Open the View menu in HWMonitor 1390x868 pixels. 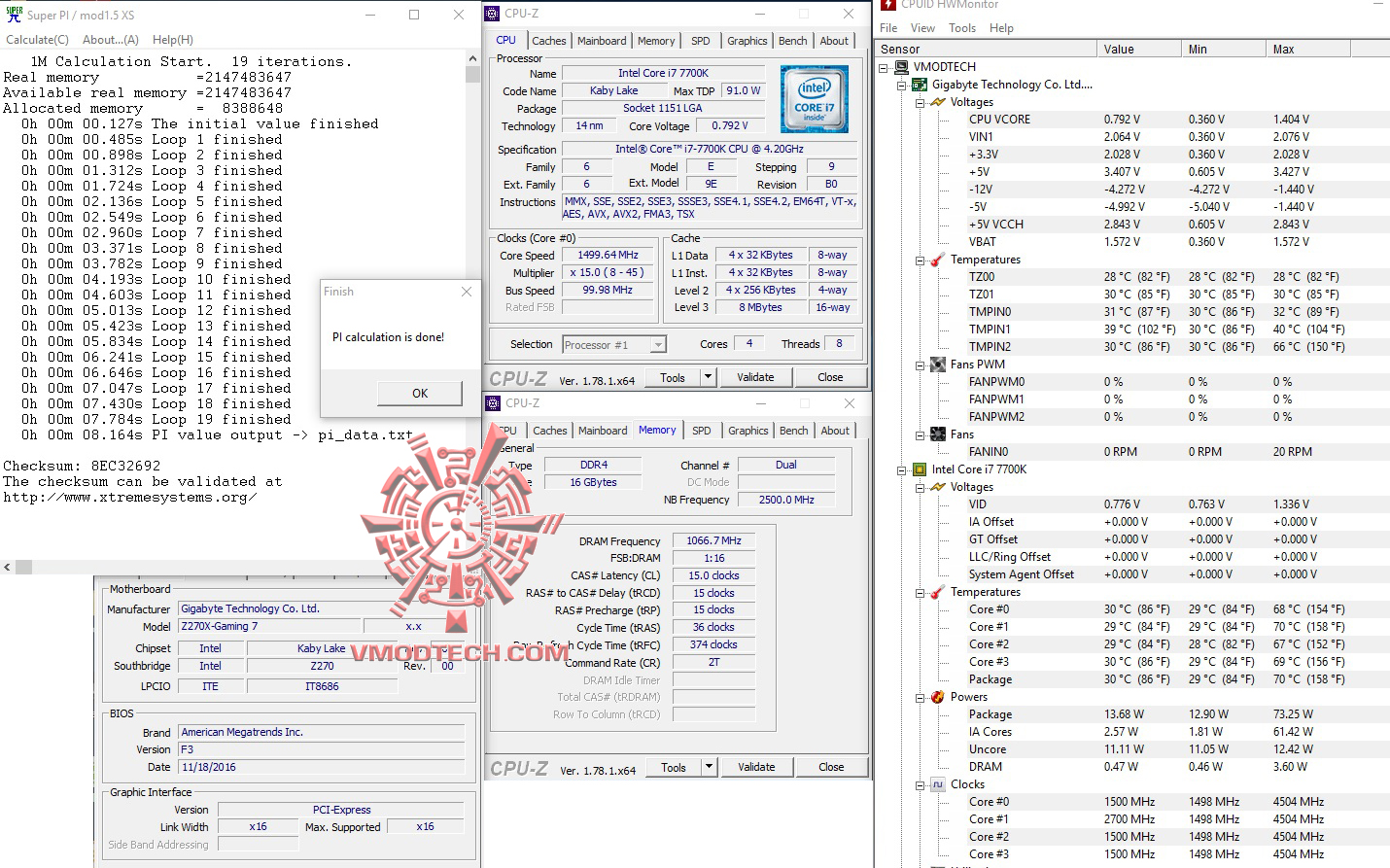[921, 27]
